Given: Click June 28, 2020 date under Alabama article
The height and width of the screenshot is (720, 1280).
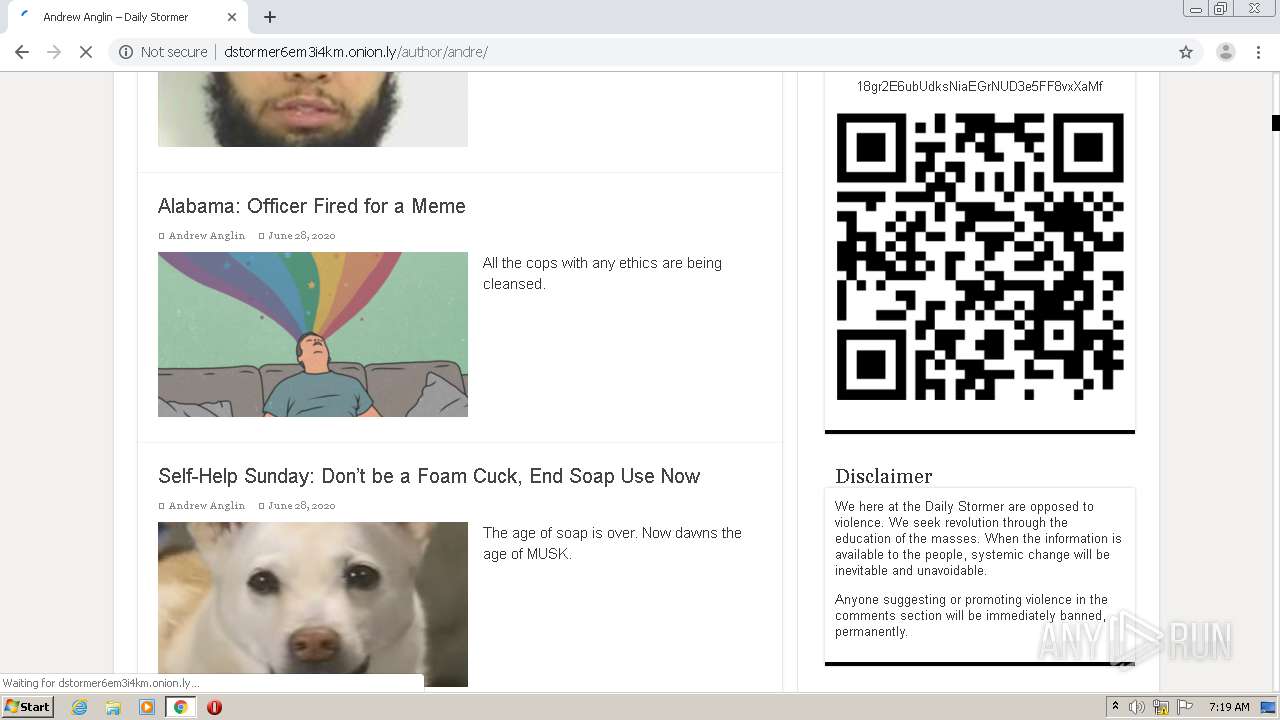Looking at the screenshot, I should (x=301, y=236).
